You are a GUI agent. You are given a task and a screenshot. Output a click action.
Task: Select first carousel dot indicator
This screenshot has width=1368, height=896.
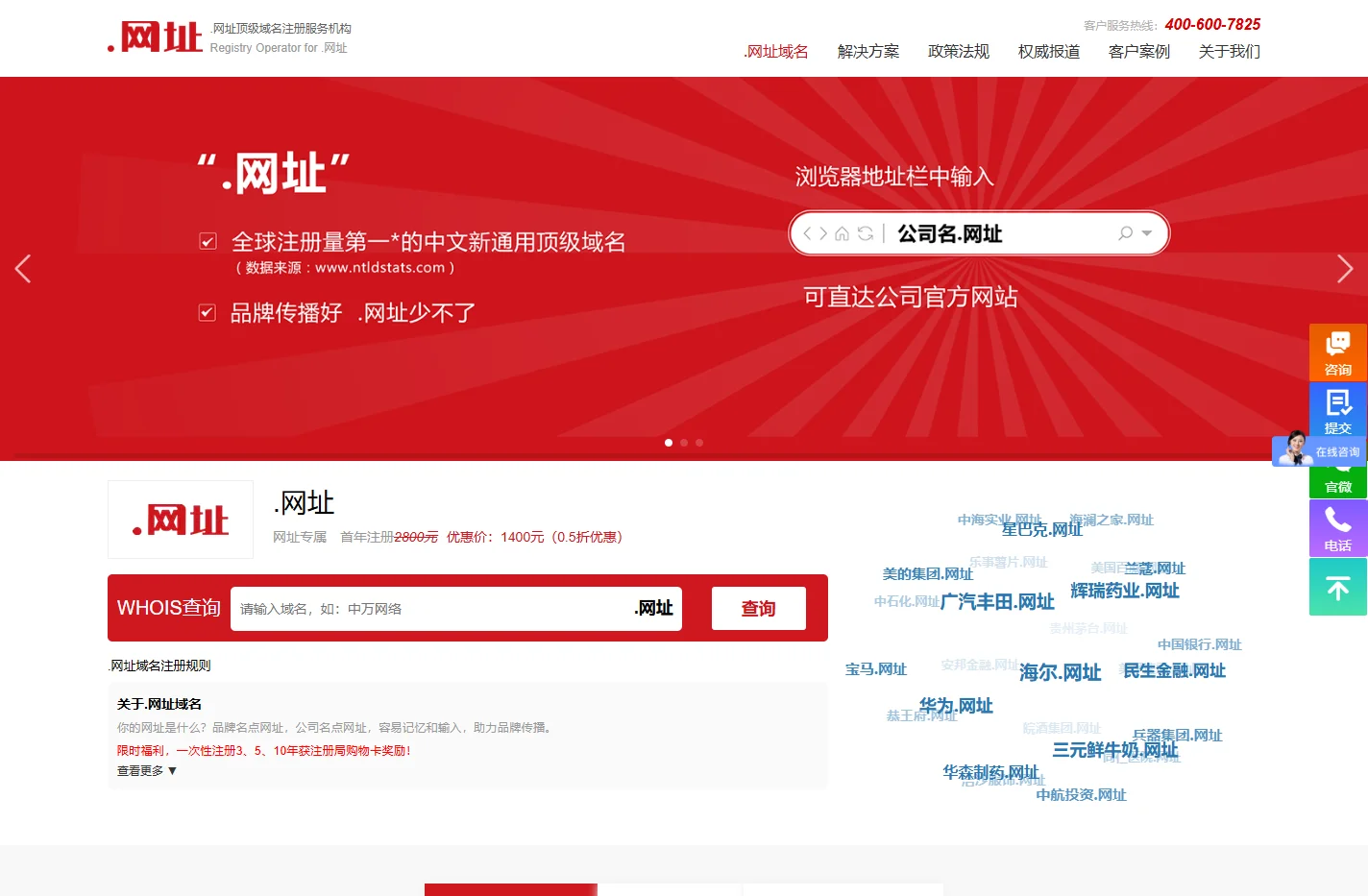[x=669, y=443]
